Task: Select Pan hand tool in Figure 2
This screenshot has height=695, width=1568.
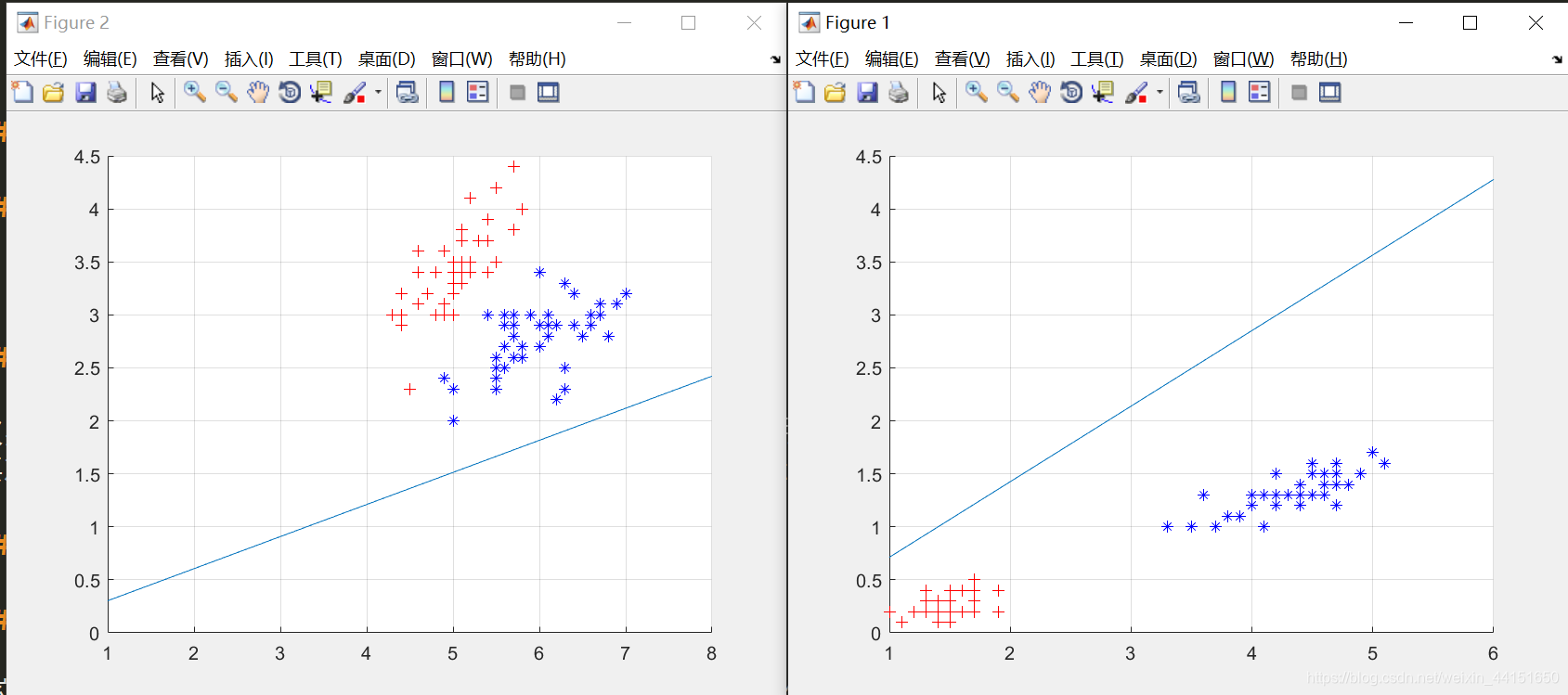Action: coord(258,92)
